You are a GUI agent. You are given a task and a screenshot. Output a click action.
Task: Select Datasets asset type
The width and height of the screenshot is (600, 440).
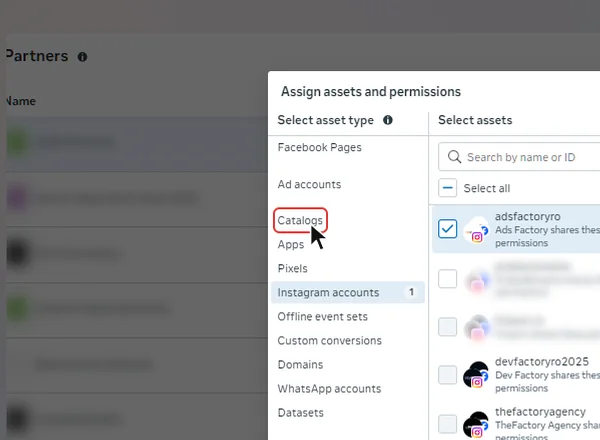coord(301,413)
